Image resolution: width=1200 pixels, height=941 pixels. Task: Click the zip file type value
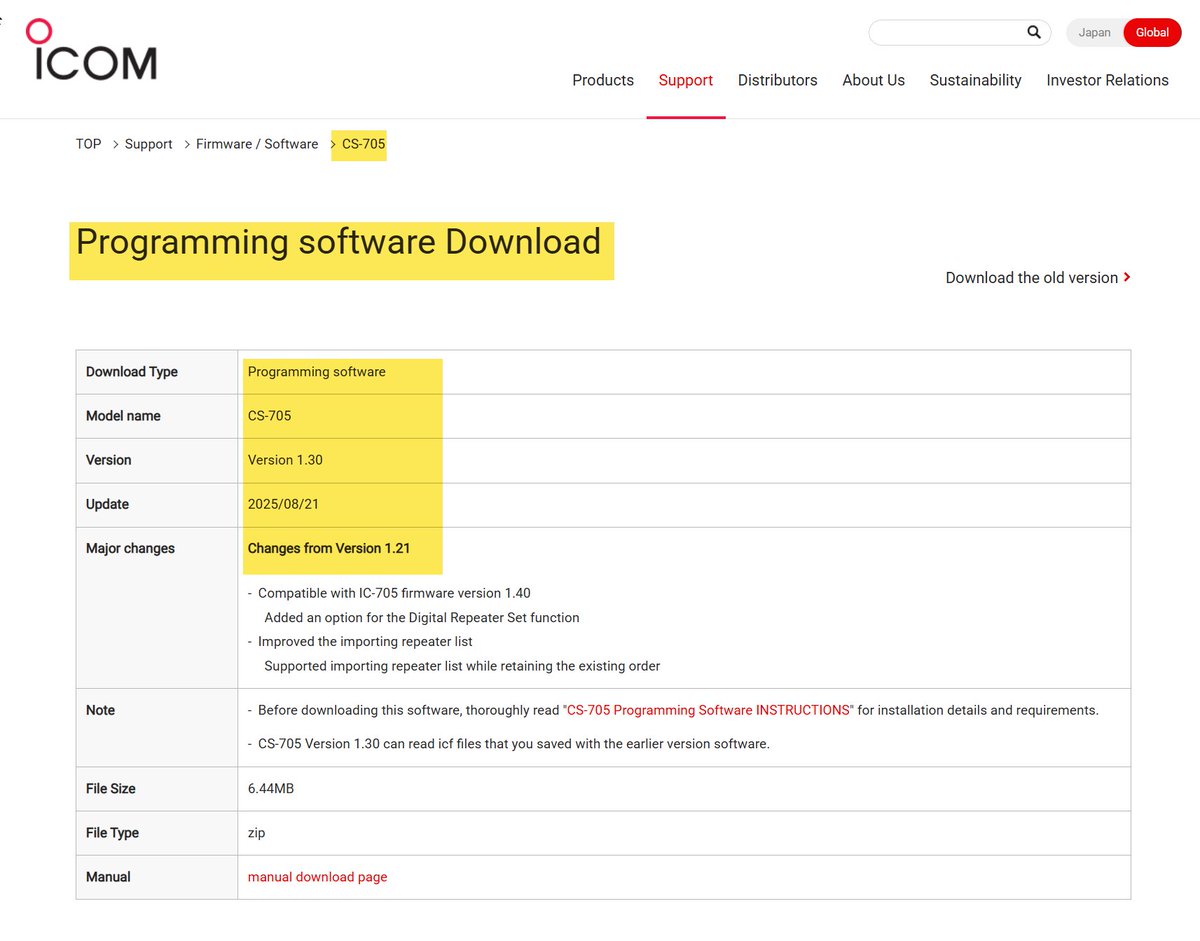[256, 833]
